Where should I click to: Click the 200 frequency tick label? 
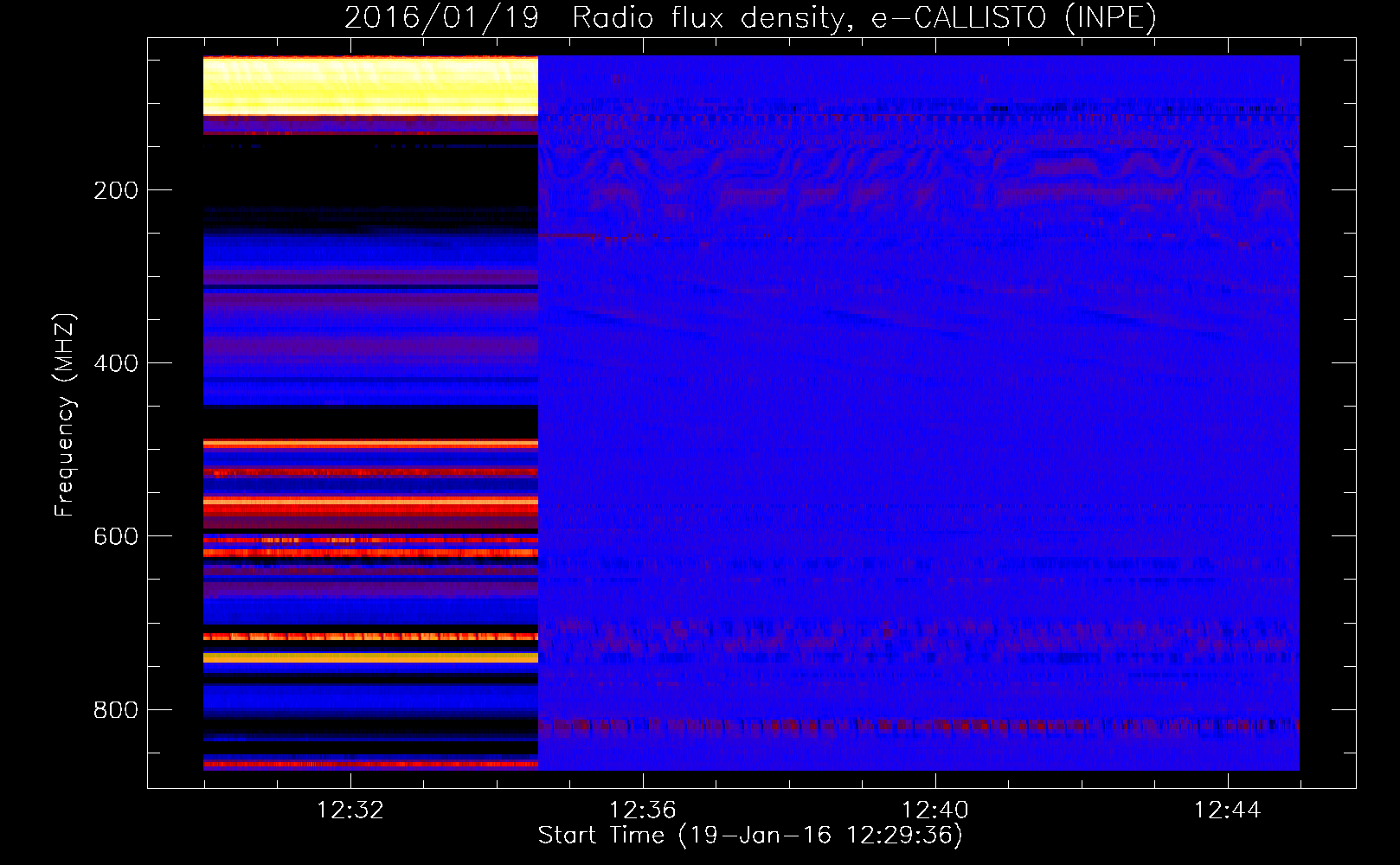[116, 190]
